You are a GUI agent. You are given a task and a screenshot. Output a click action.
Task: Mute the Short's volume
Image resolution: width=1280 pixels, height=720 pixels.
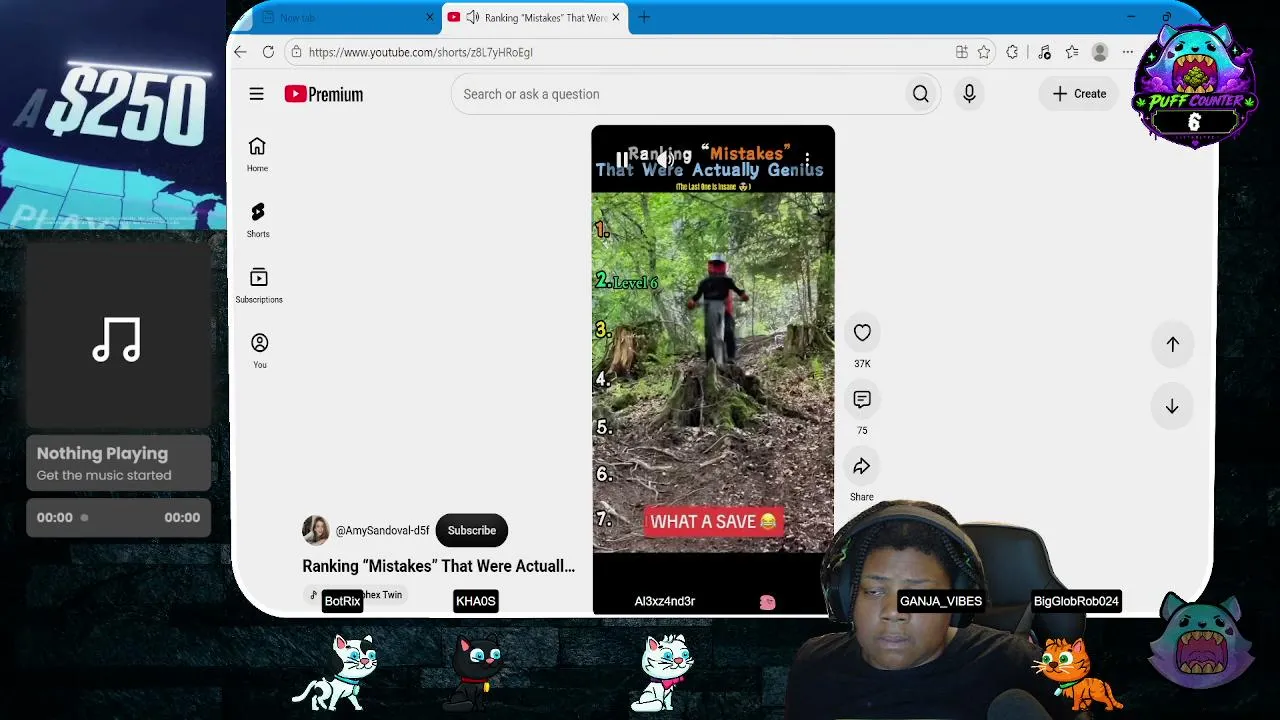664,158
